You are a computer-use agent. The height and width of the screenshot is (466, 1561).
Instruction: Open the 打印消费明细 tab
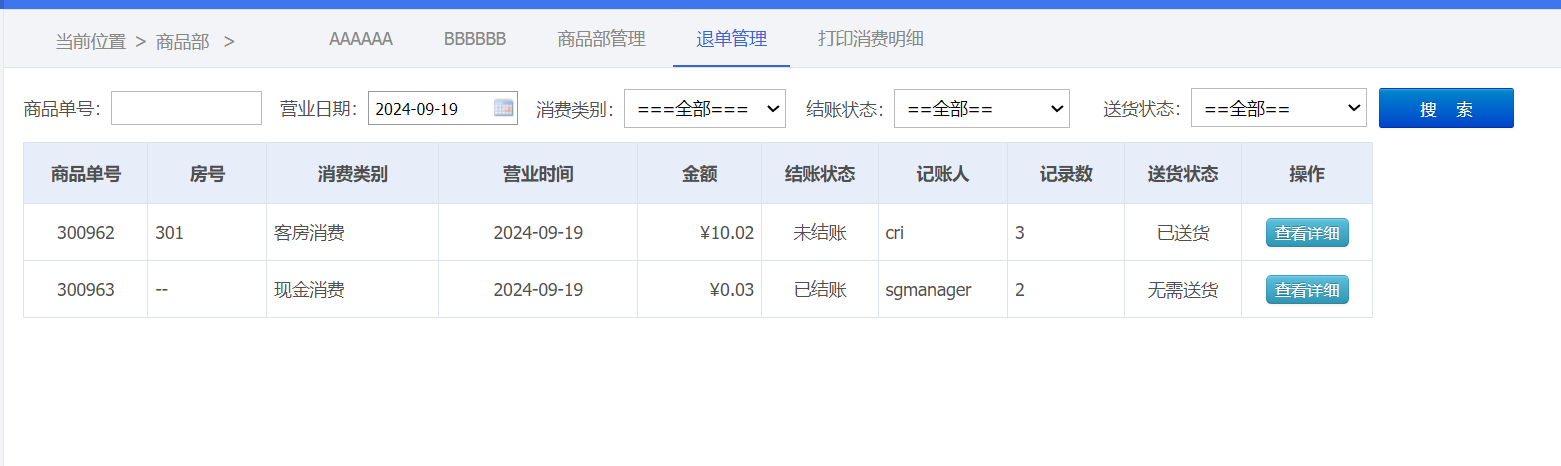tap(871, 39)
